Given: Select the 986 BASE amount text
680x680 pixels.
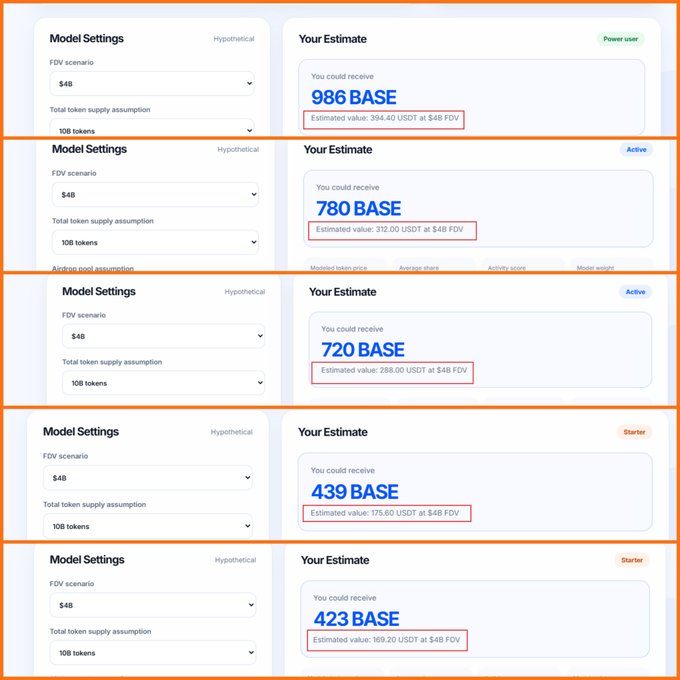Looking at the screenshot, I should click(353, 97).
